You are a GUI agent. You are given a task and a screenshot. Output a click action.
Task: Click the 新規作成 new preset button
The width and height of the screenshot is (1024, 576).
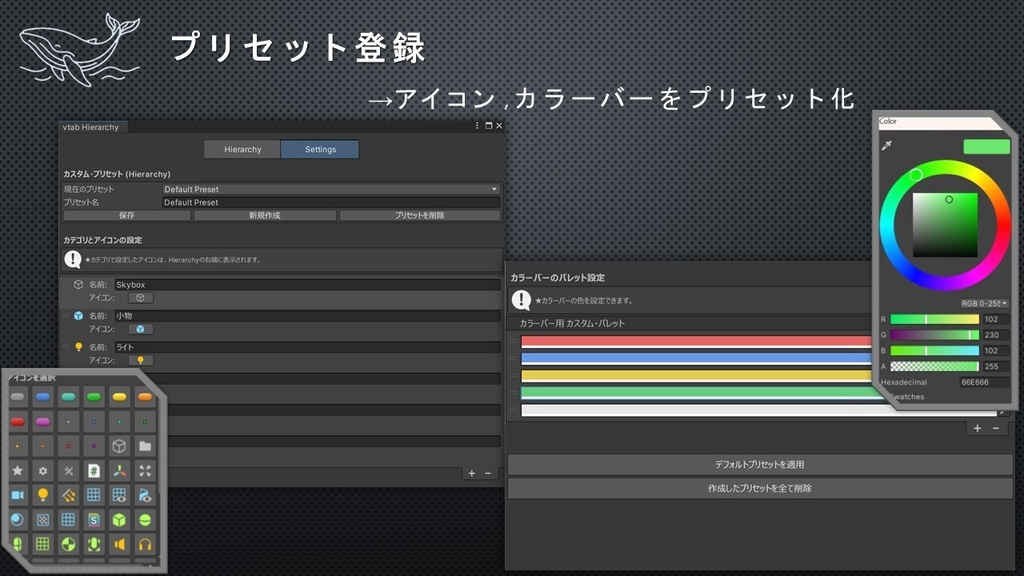[264, 215]
